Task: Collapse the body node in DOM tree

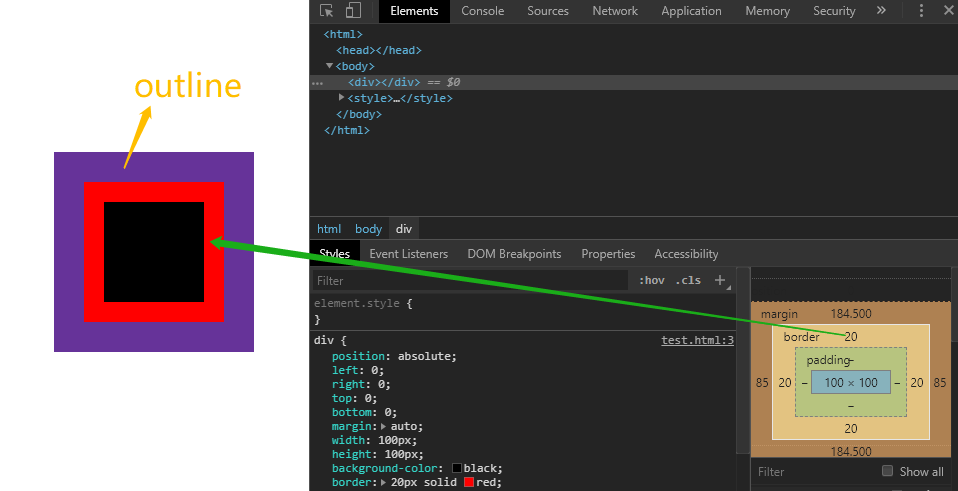Action: (x=329, y=66)
